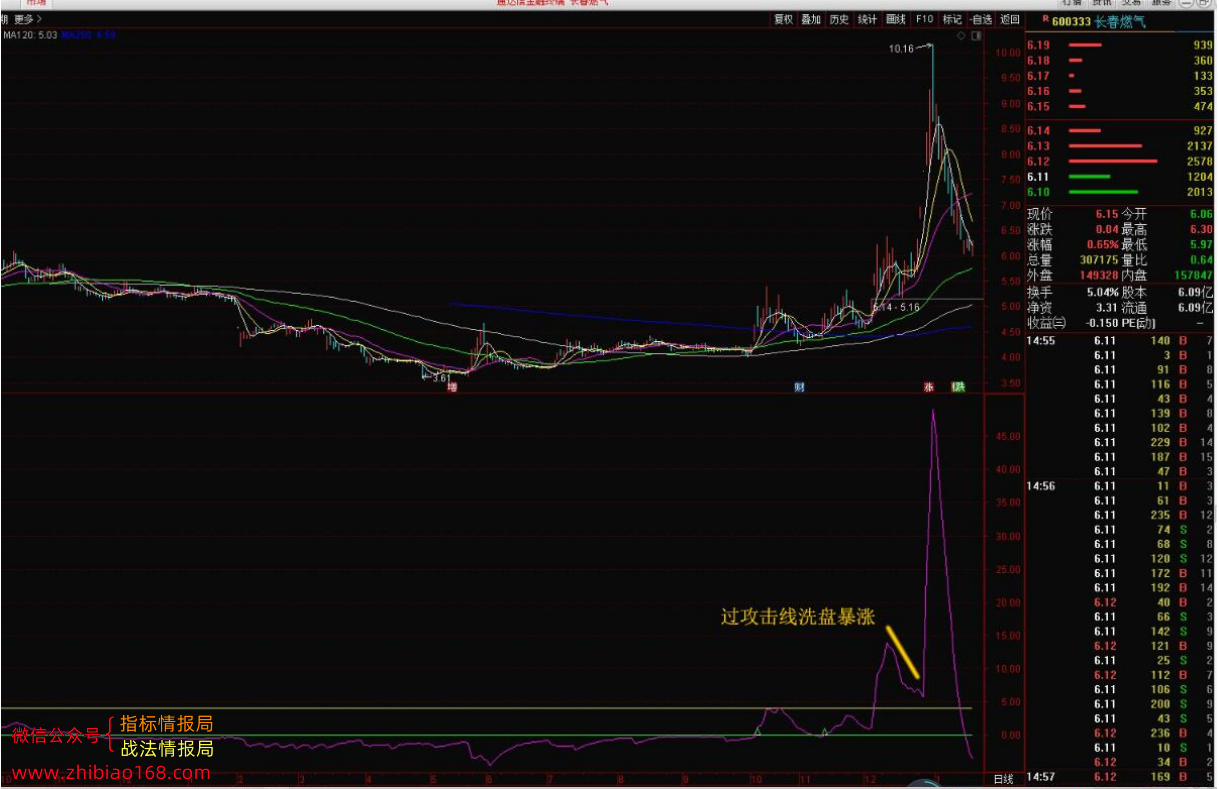Screen dimensions: 1219x789
Task: Click the 2578 volume in the order book
Action: (x=1199, y=161)
